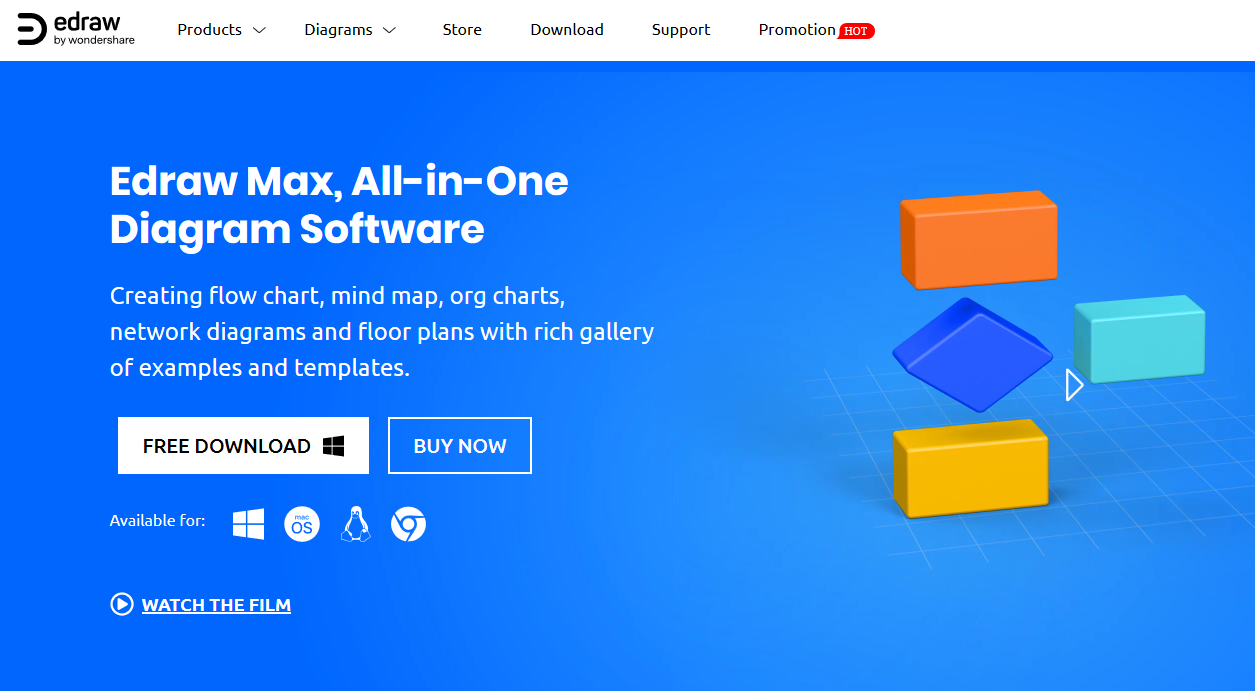Image resolution: width=1255 pixels, height=691 pixels.
Task: Open the Store menu item
Action: (462, 30)
